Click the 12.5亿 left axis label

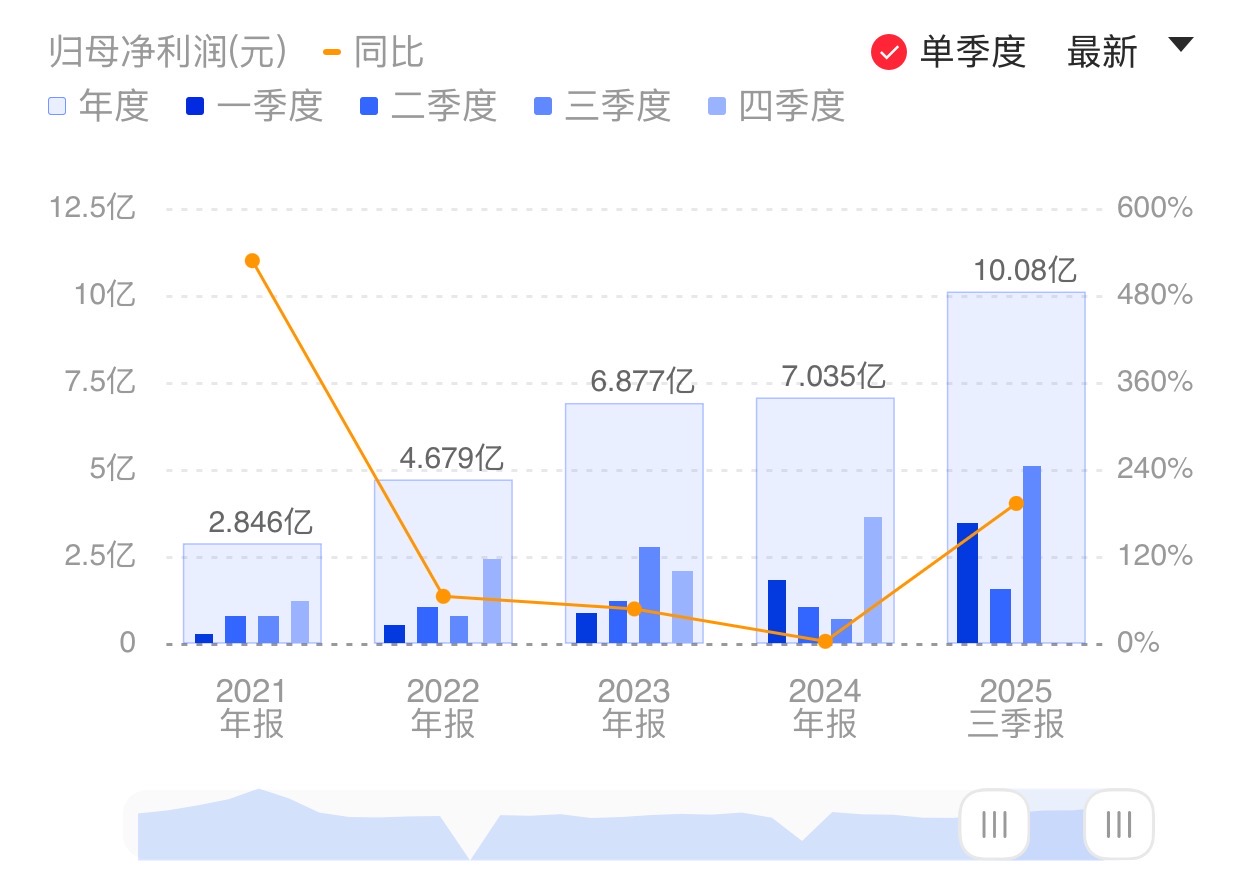pyautogui.click(x=92, y=208)
